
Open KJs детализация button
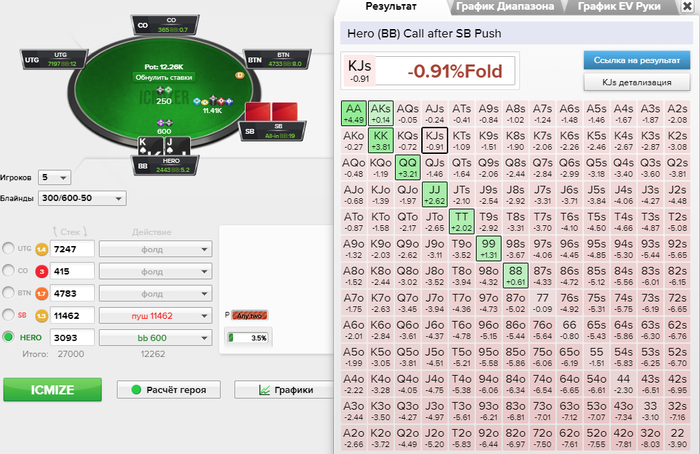(x=637, y=82)
